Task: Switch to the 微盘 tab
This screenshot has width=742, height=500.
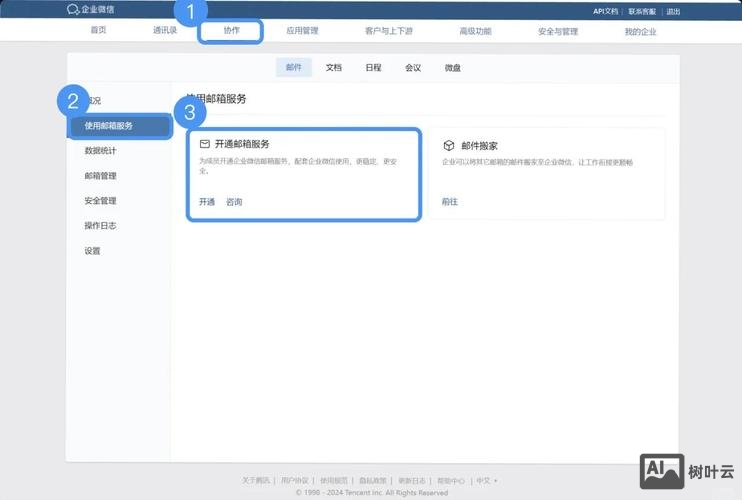Action: click(x=453, y=68)
